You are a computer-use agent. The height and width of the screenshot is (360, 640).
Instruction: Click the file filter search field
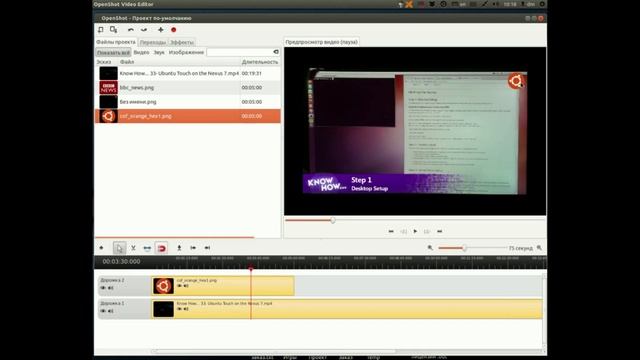point(239,52)
